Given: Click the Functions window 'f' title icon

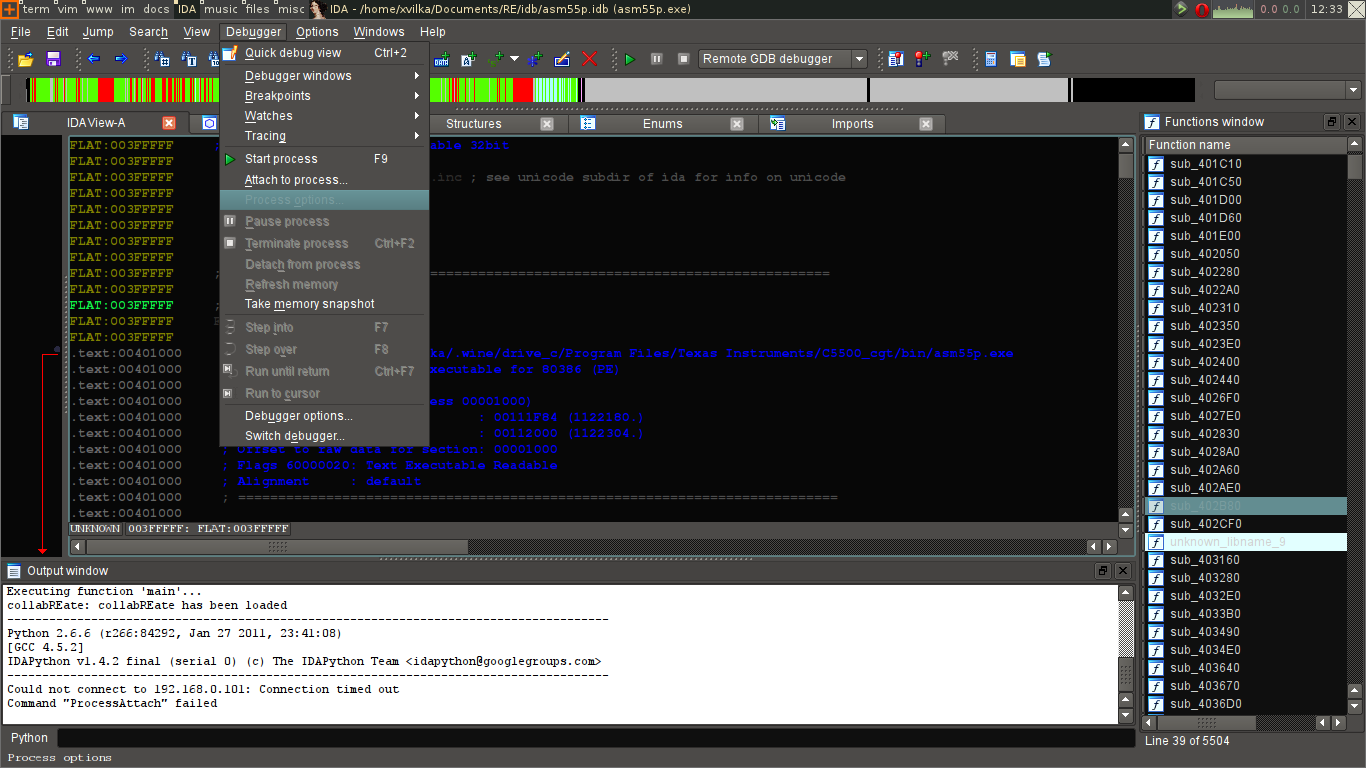Looking at the screenshot, I should tap(1151, 122).
